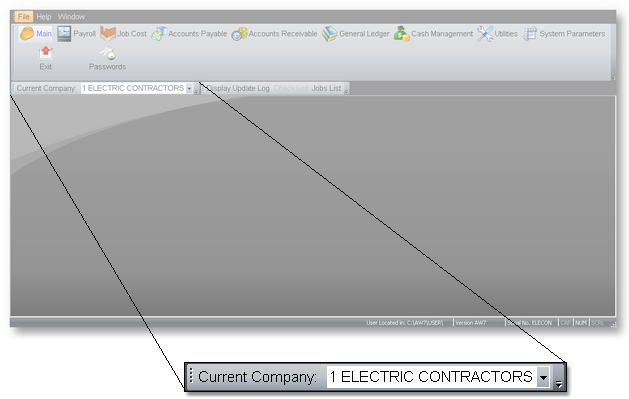The height and width of the screenshot is (399, 629).
Task: Click the SCRL indicator in the status bar
Action: coord(597,323)
